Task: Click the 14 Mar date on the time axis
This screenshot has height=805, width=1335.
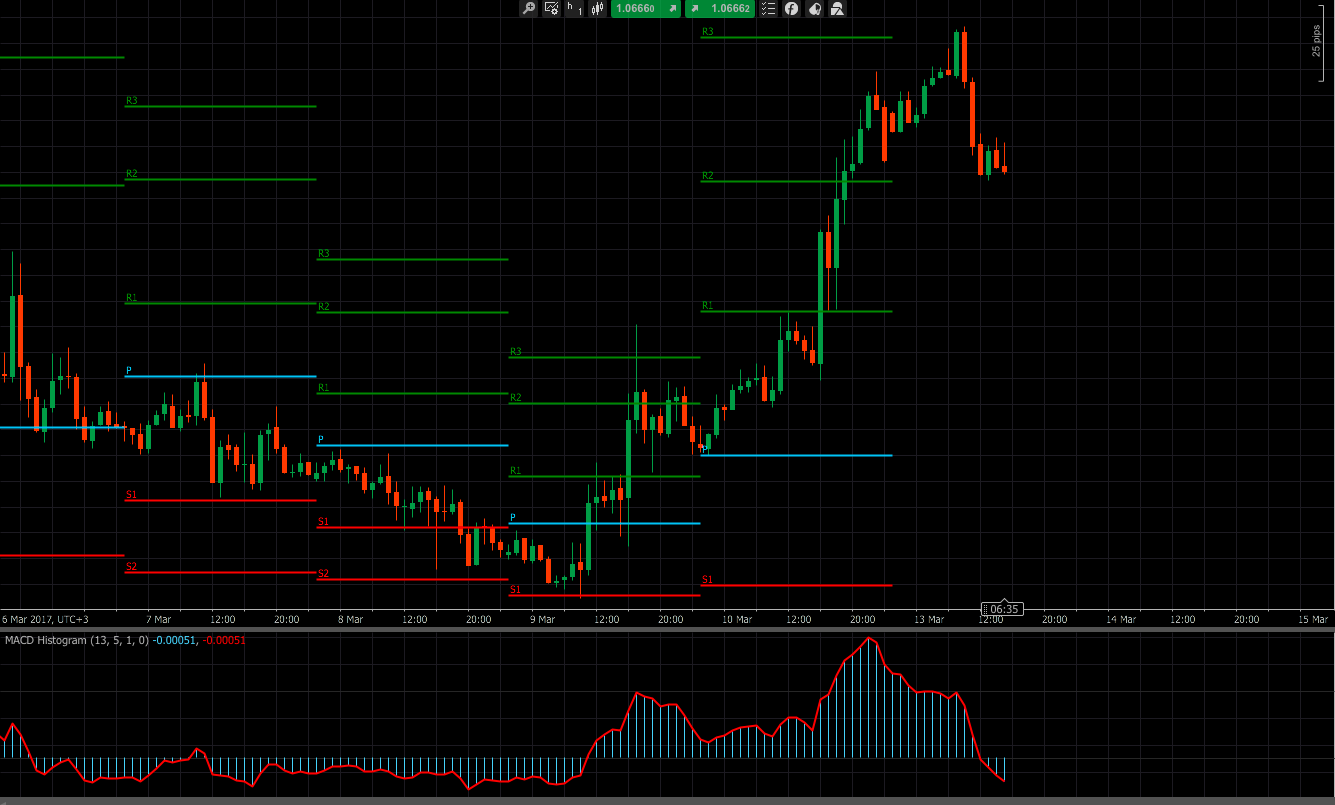Action: point(1121,619)
